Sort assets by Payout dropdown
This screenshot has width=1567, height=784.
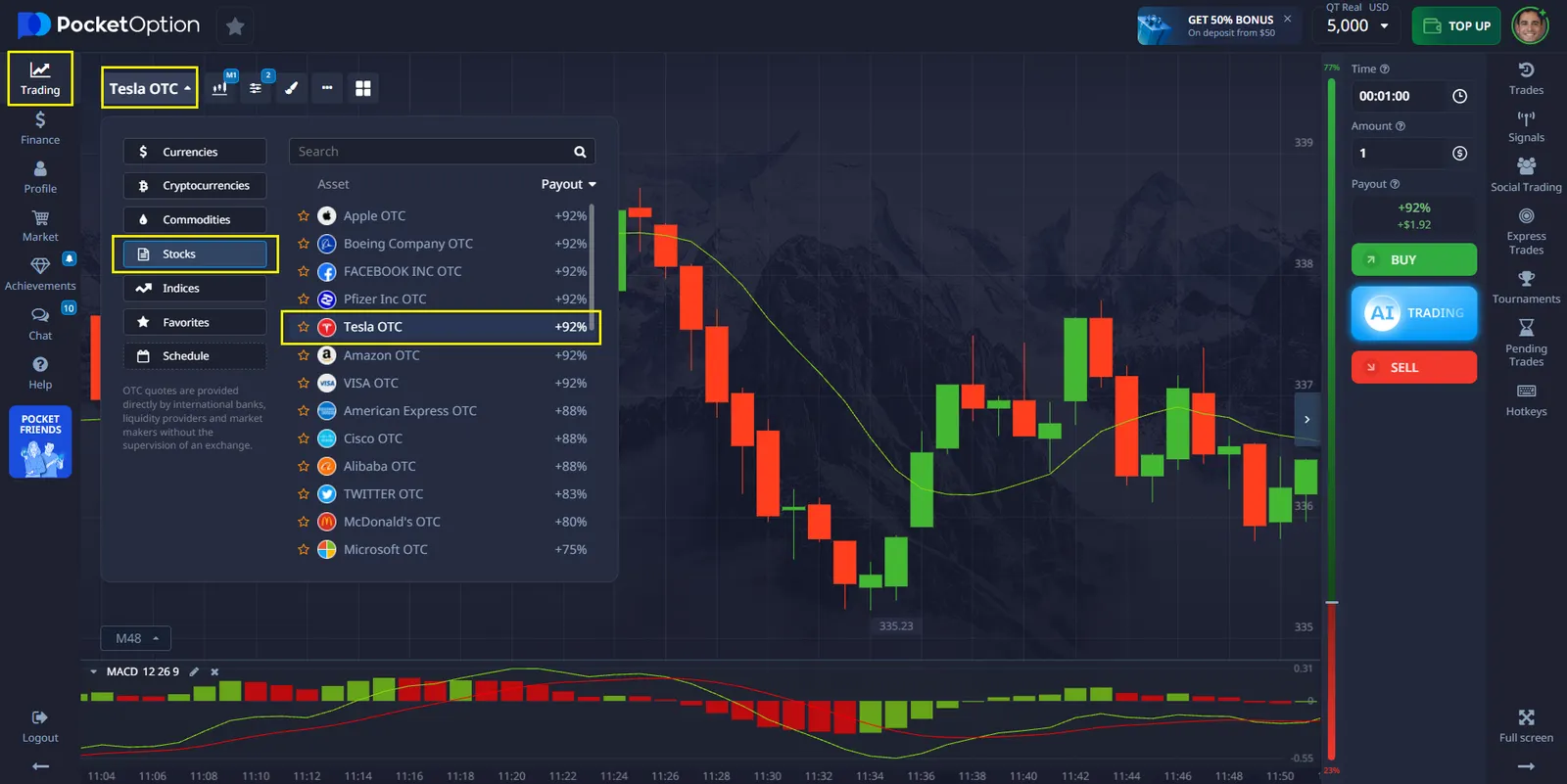pos(568,184)
